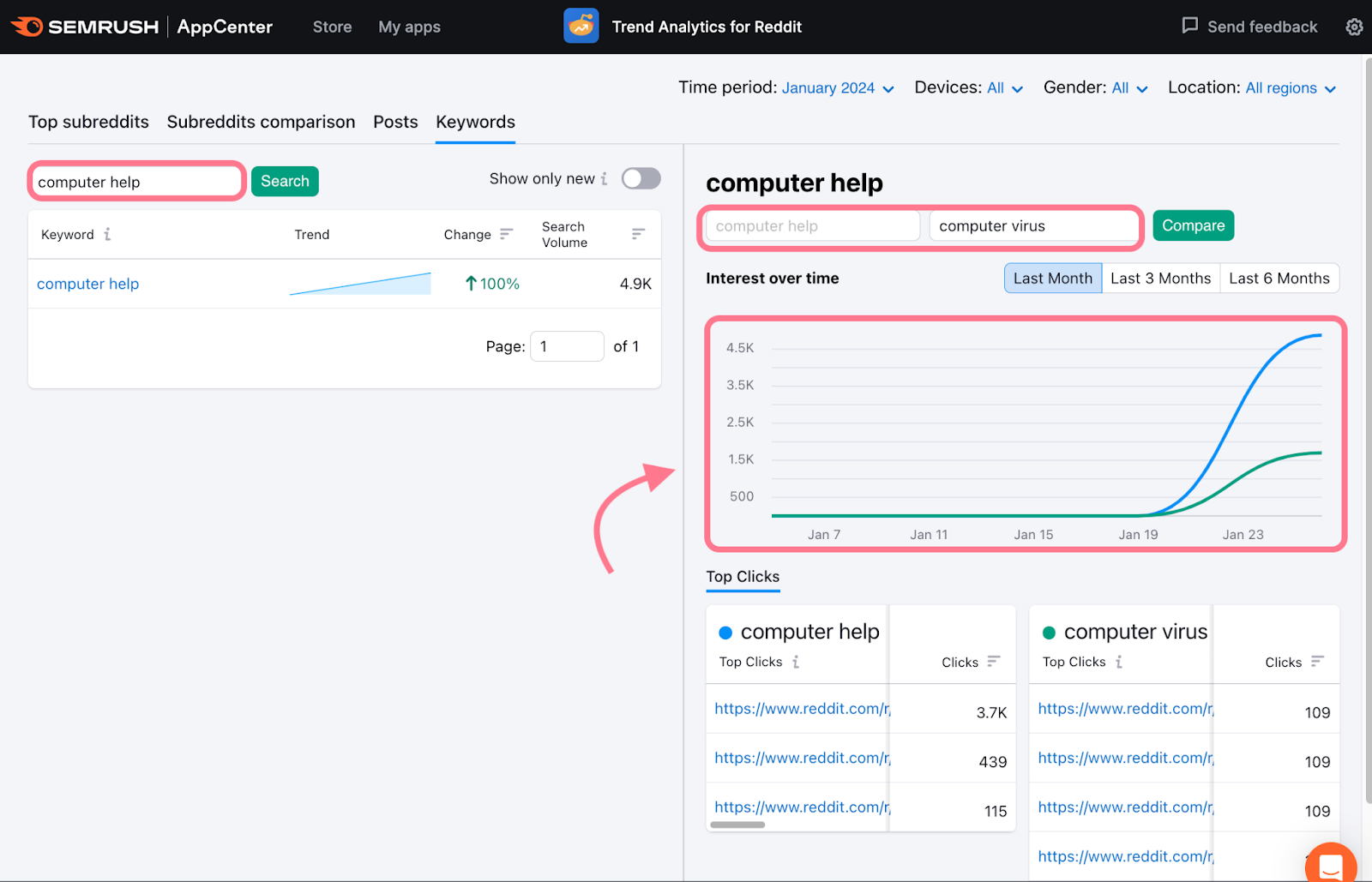The width and height of the screenshot is (1372, 882).
Task: Switch to Subreddits comparison tab
Action: pos(261,122)
